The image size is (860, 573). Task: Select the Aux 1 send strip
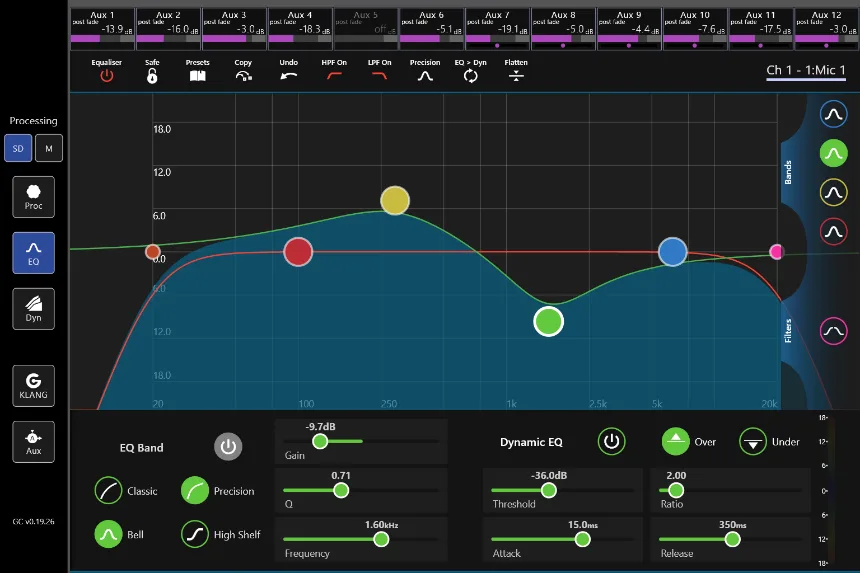[x=102, y=29]
